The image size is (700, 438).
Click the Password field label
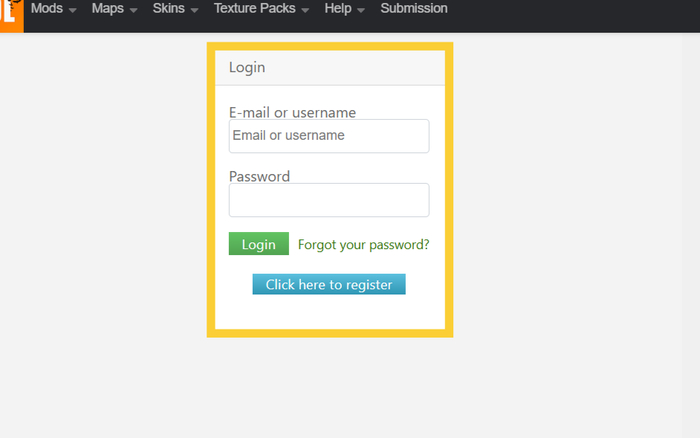pyautogui.click(x=259, y=177)
